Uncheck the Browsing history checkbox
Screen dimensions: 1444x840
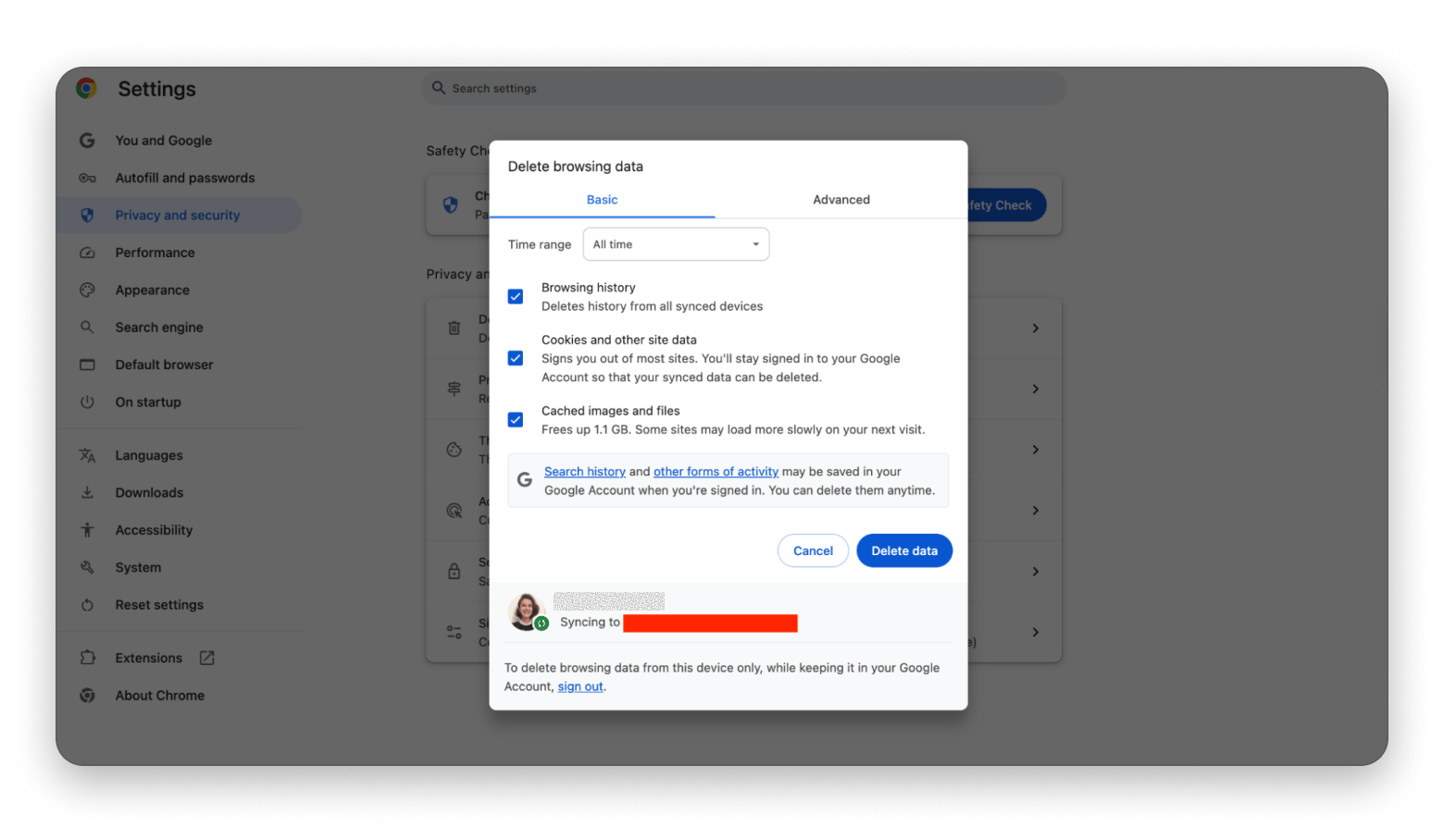pyautogui.click(x=516, y=297)
